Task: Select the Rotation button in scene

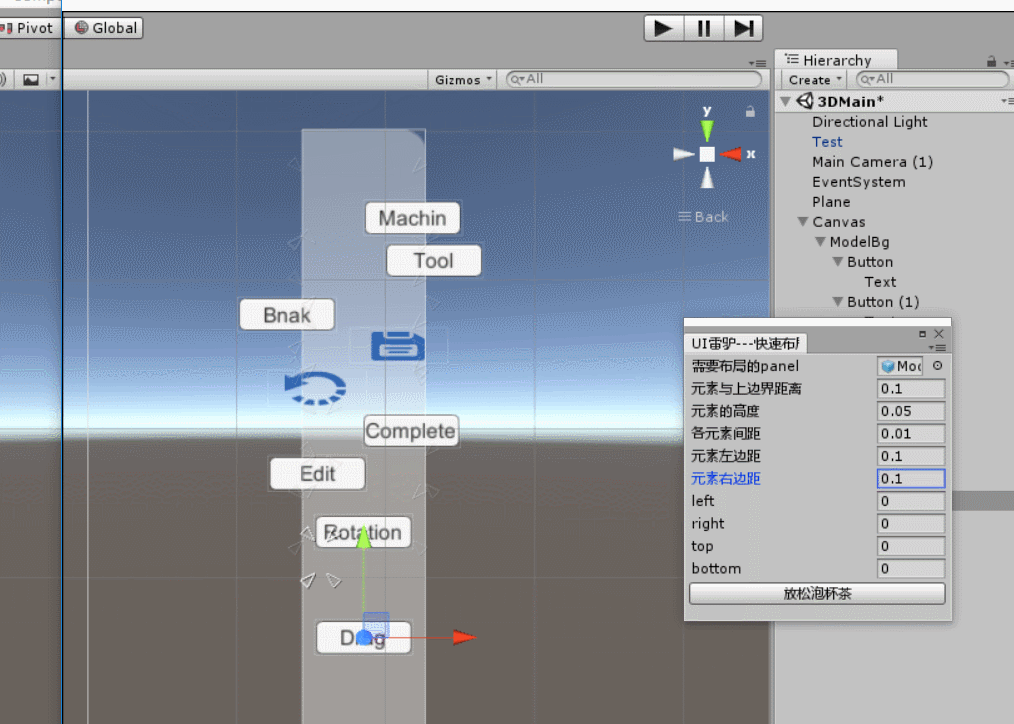Action: coord(363,532)
